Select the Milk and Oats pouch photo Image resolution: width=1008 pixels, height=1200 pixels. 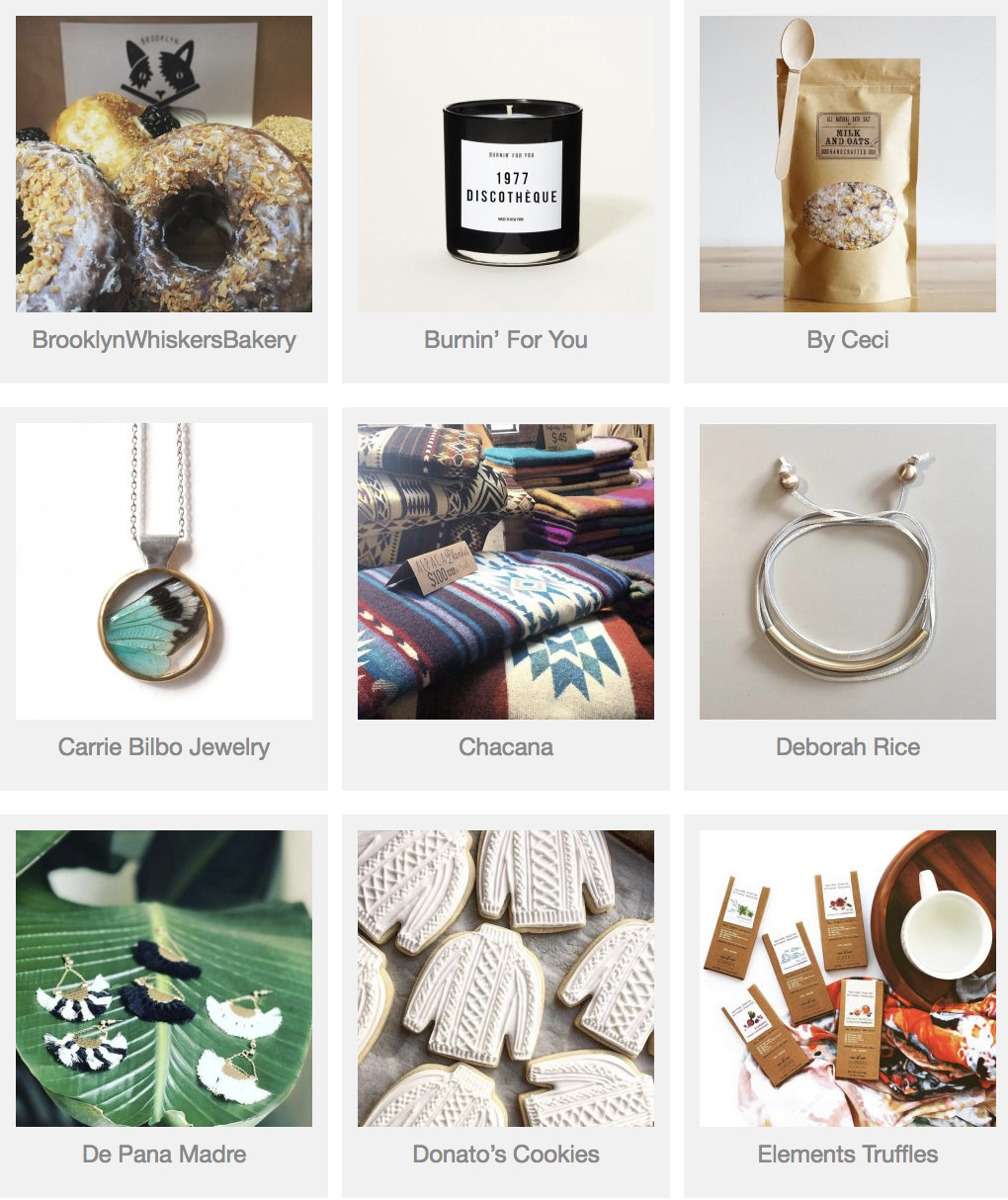pyautogui.click(x=848, y=164)
